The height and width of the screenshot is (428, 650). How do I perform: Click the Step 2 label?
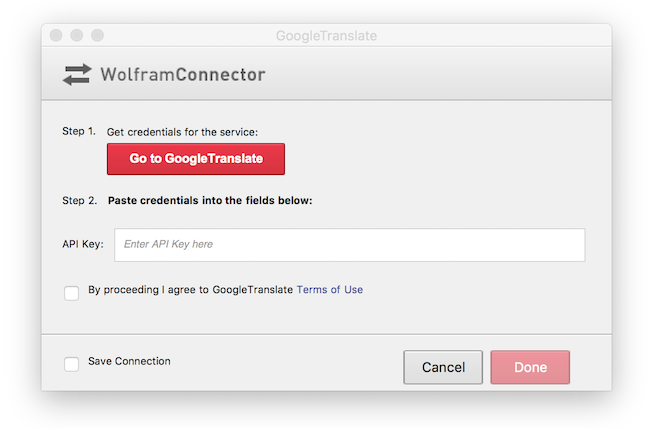[80, 200]
